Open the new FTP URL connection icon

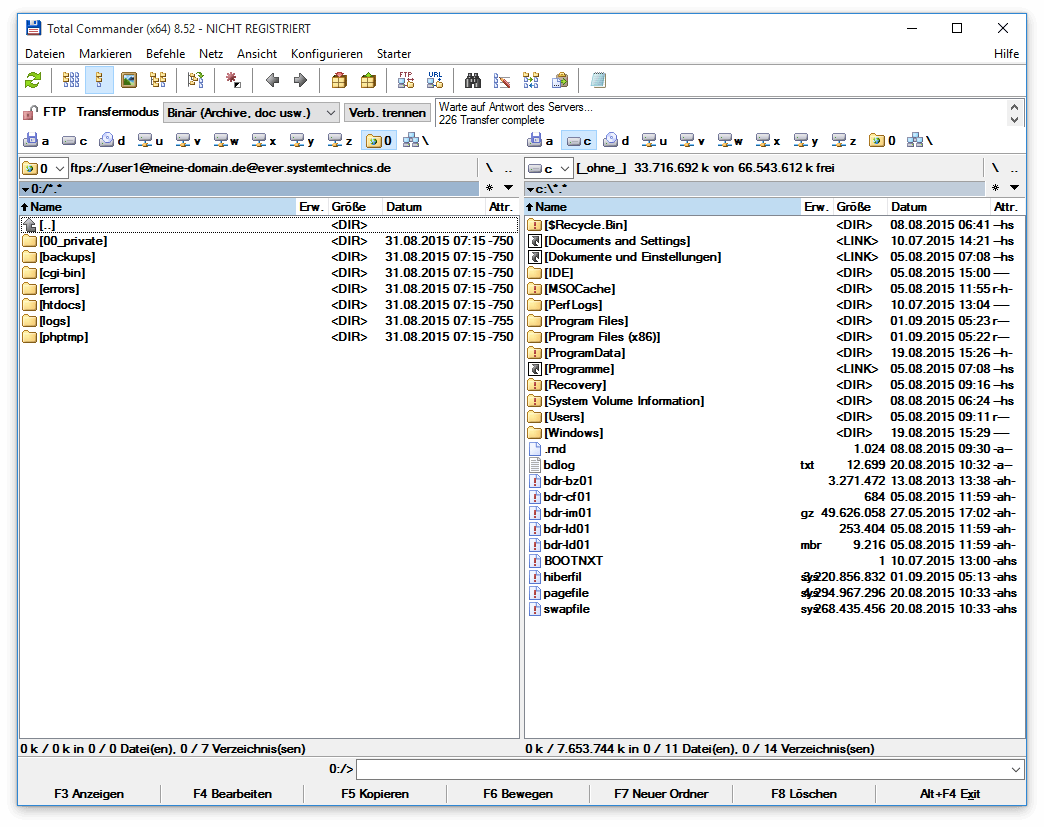(435, 81)
